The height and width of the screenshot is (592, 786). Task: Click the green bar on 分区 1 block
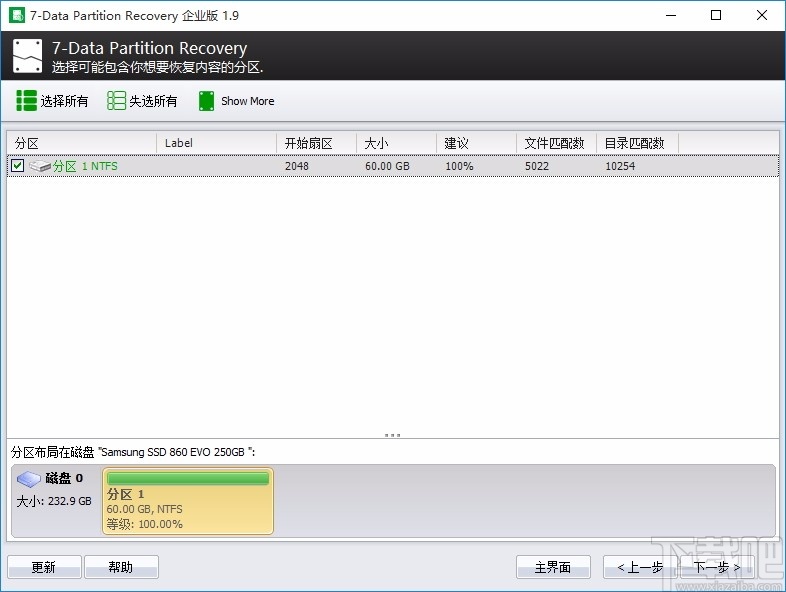coord(188,479)
